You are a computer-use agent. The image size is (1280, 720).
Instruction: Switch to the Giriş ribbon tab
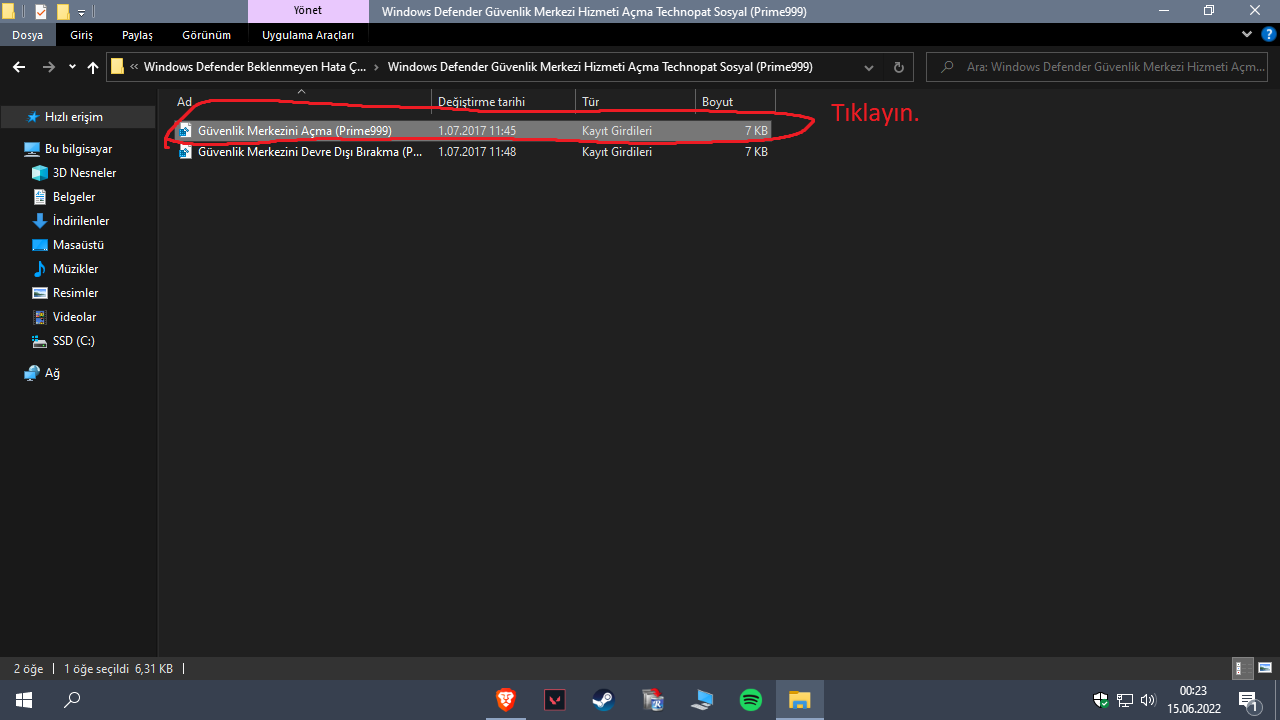[x=81, y=35]
